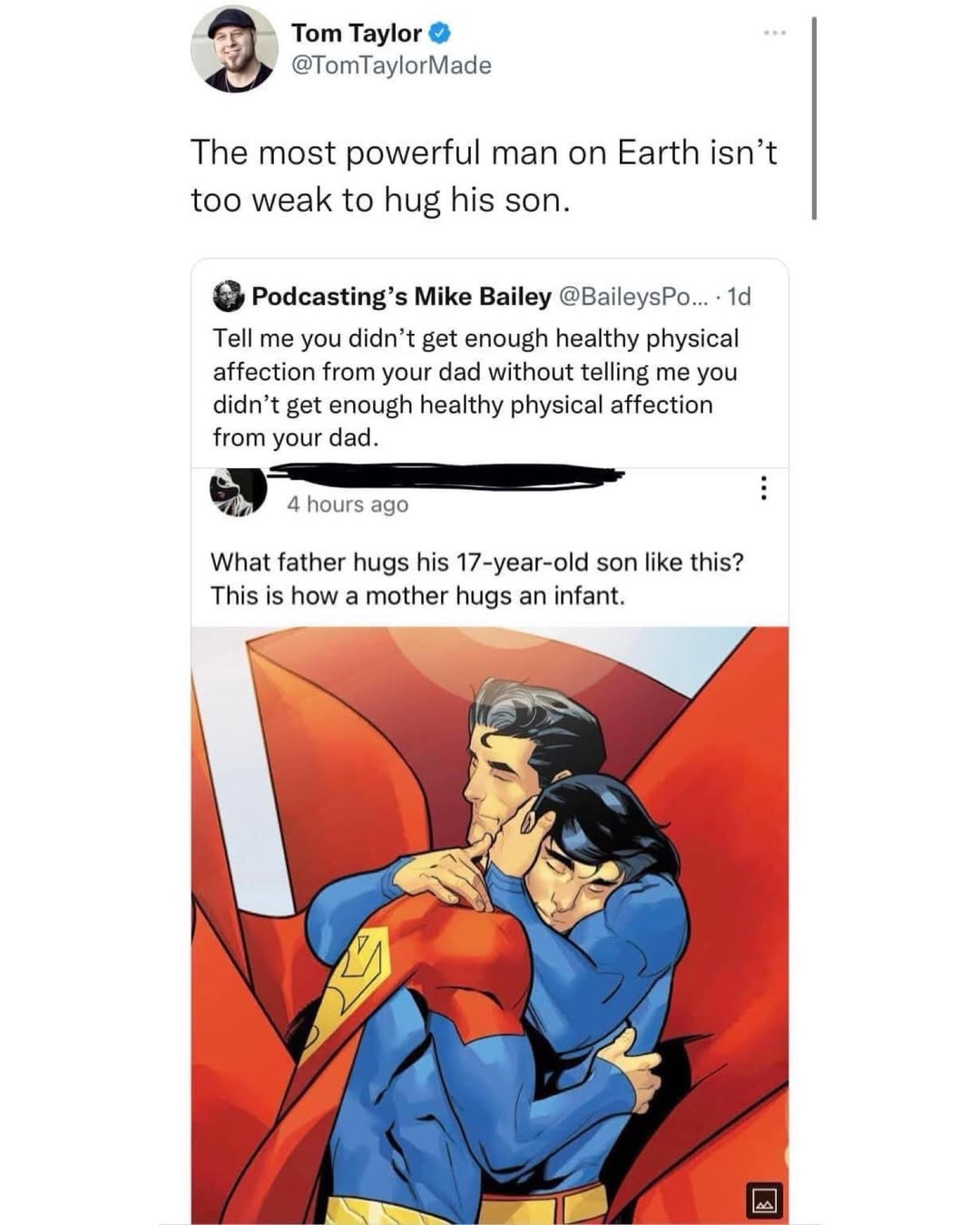
Task: Open the quoted 'Tell me you didn't get' tweet
Action: coord(475,387)
